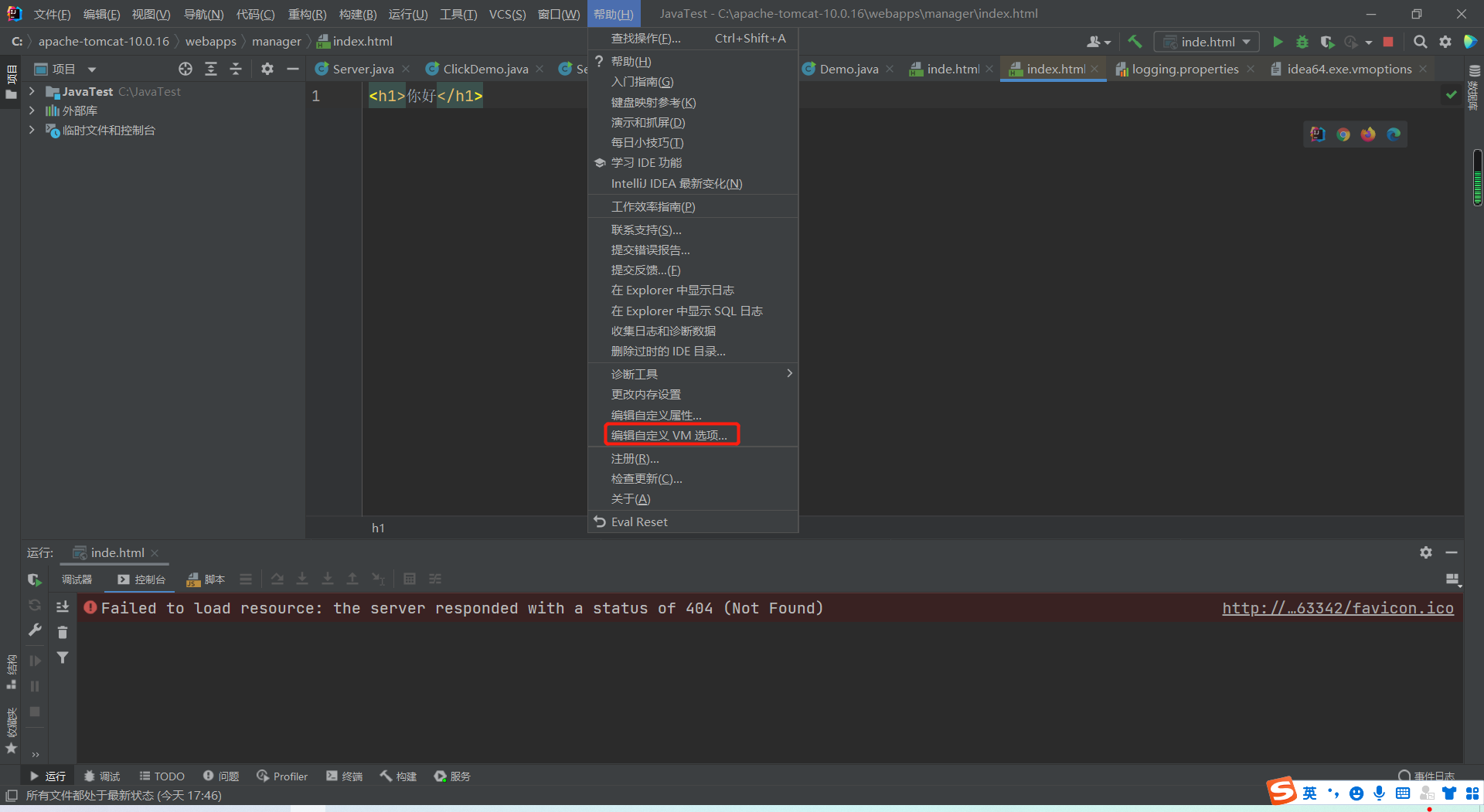Start debugging with the bug icon
Image resolution: width=1484 pixels, height=812 pixels.
pos(1302,42)
